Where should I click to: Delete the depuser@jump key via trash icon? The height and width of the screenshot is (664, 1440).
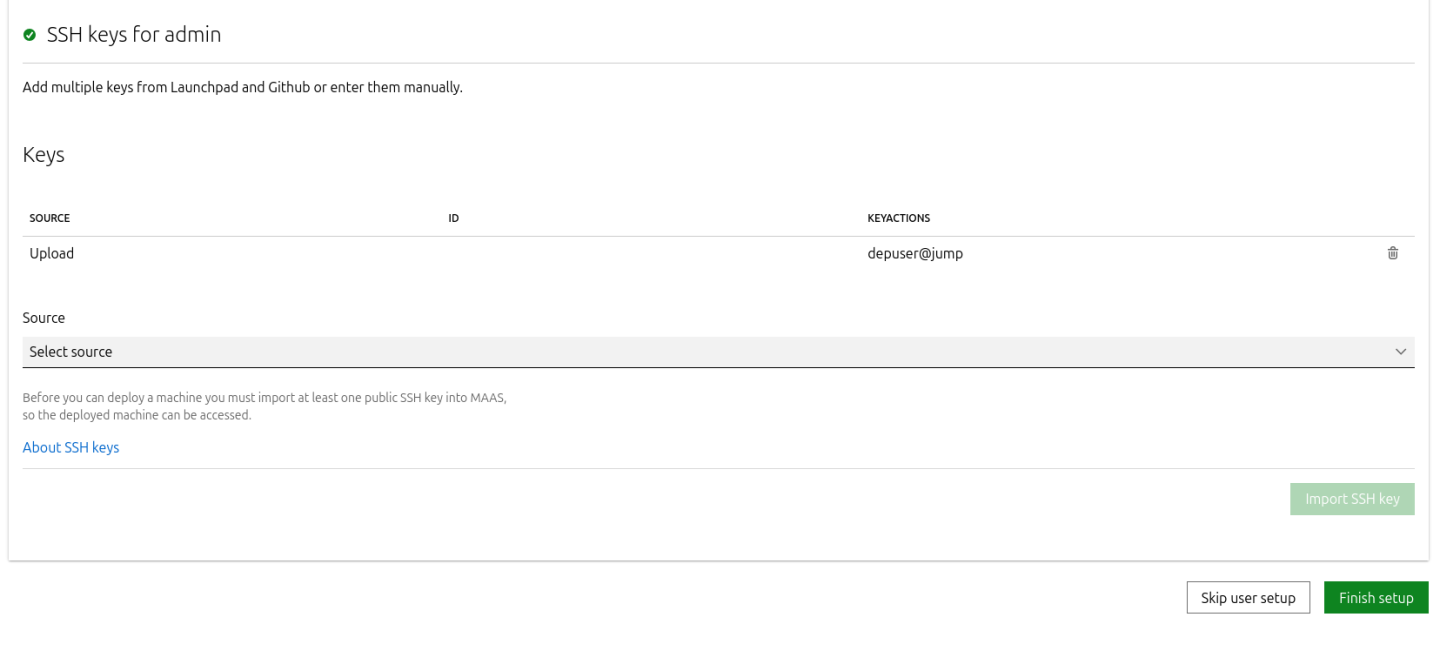pos(1392,253)
